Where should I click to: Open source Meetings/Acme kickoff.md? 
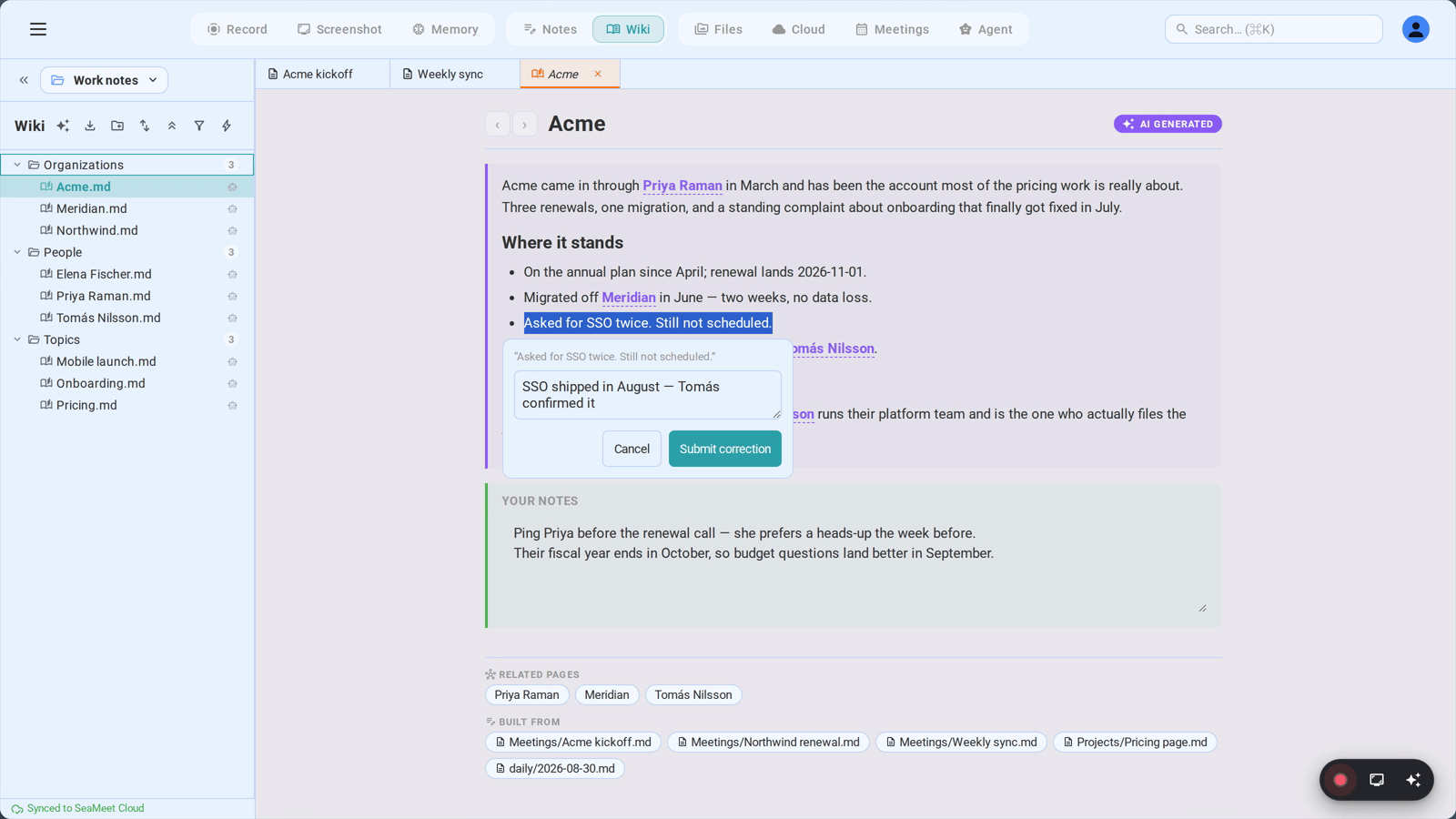[573, 742]
